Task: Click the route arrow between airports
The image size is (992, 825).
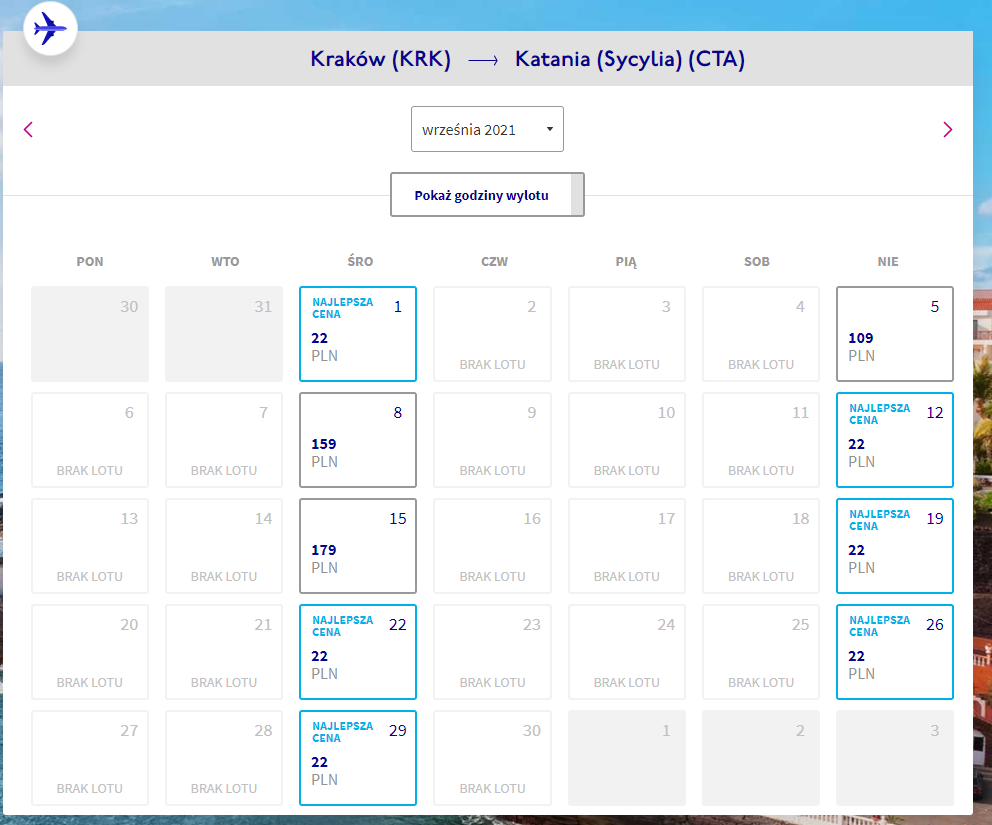Action: coord(483,60)
